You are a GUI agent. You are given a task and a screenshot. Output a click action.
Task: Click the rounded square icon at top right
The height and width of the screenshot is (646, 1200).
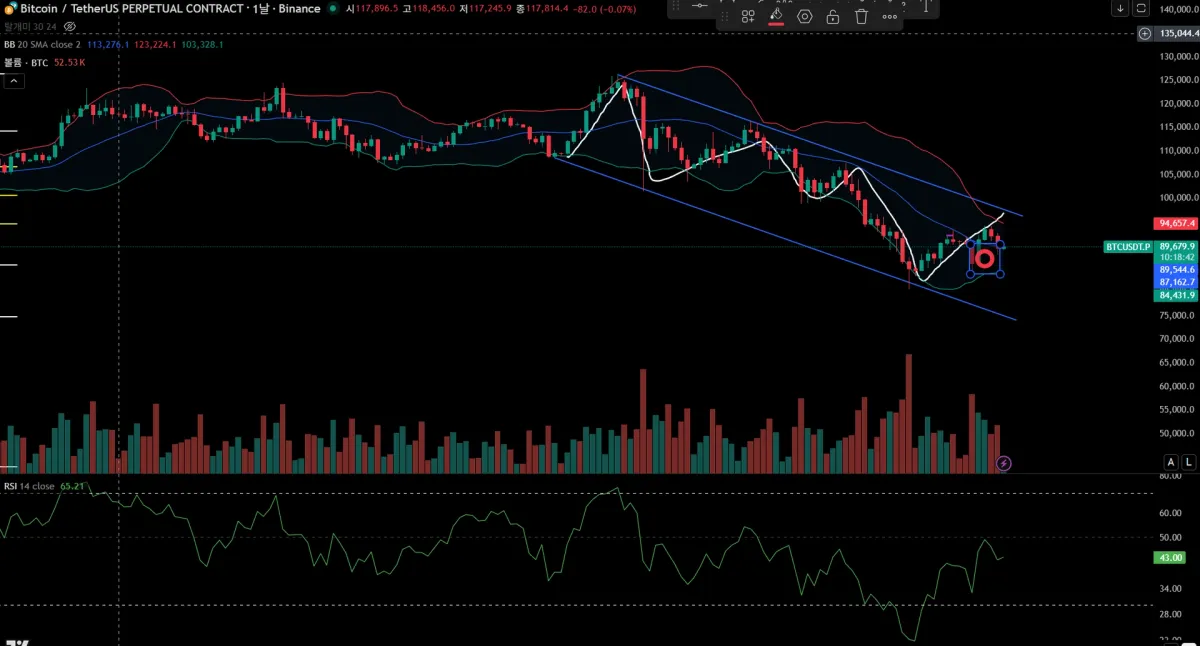click(x=1141, y=8)
